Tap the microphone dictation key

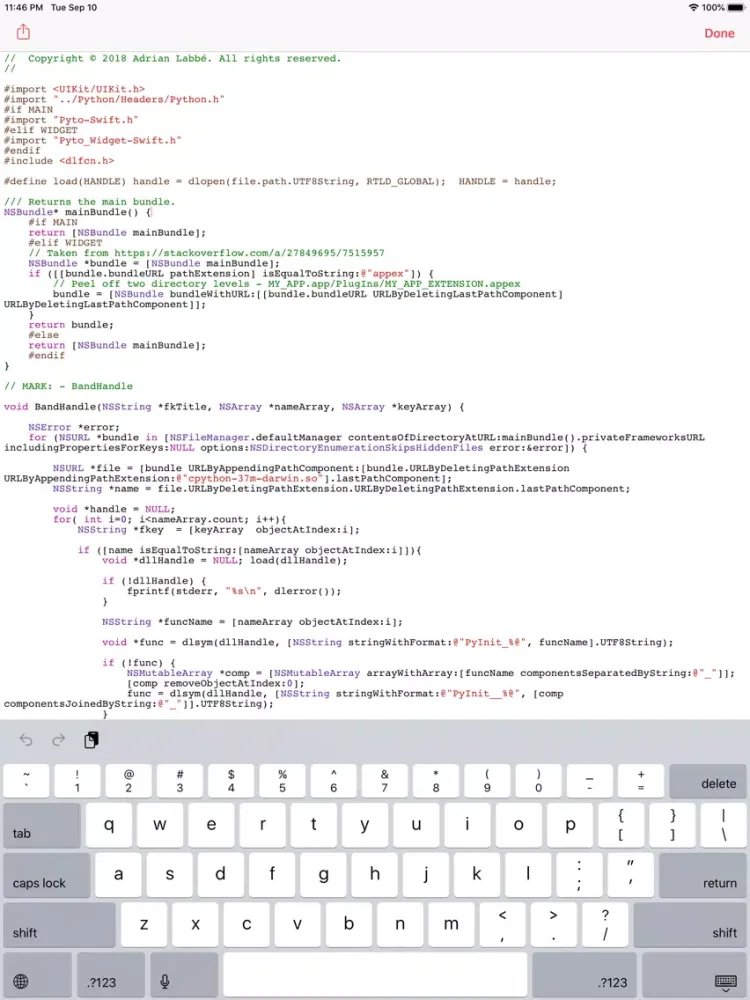pyautogui.click(x=164, y=981)
